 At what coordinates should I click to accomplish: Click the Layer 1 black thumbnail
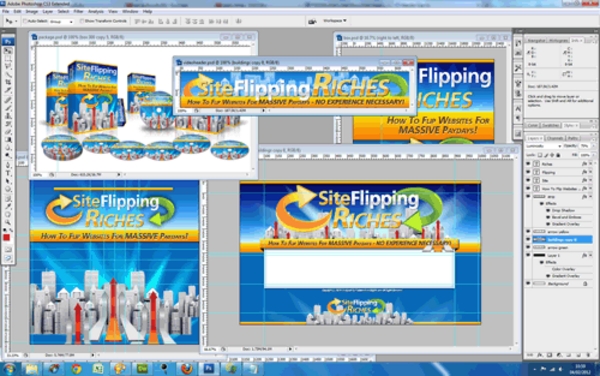539,256
